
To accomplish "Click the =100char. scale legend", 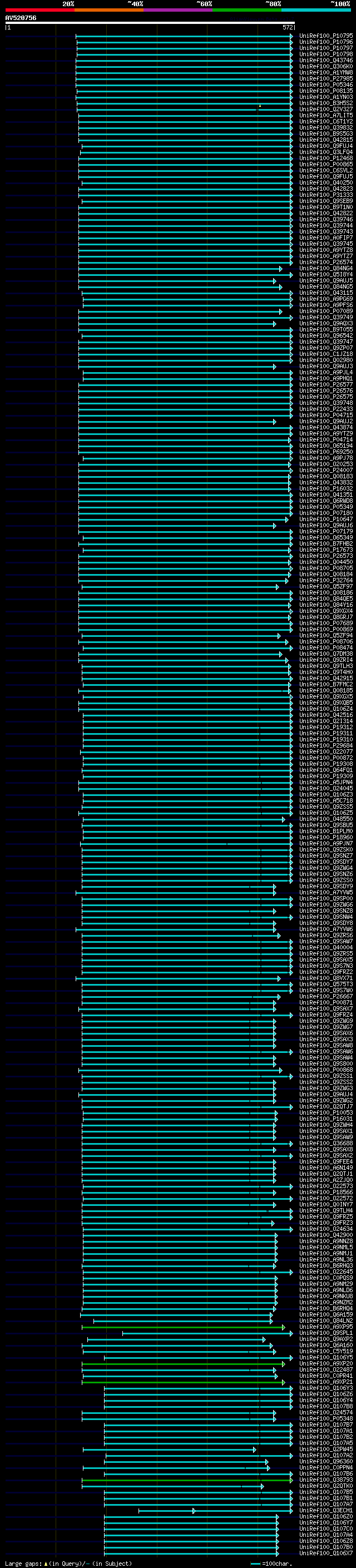I will coord(272,1564).
